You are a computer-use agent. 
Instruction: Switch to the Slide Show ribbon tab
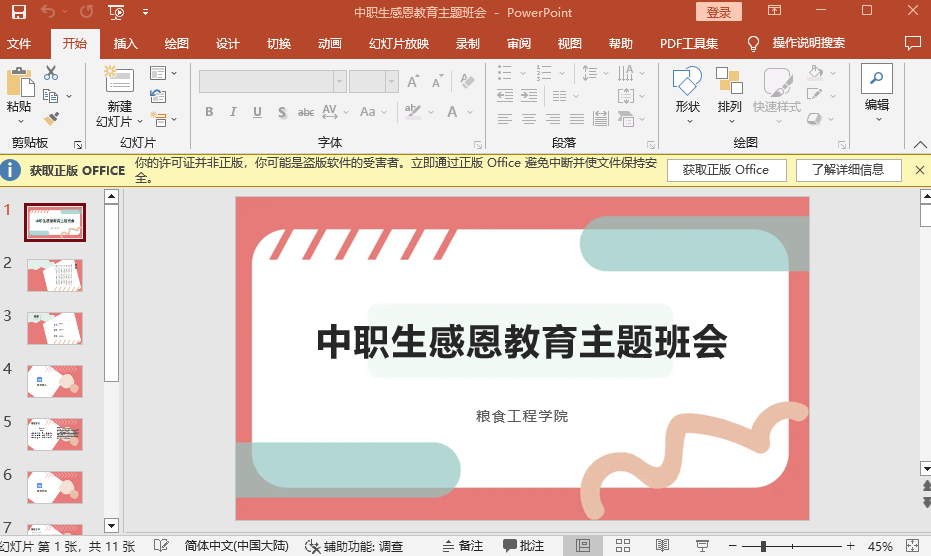click(x=398, y=44)
